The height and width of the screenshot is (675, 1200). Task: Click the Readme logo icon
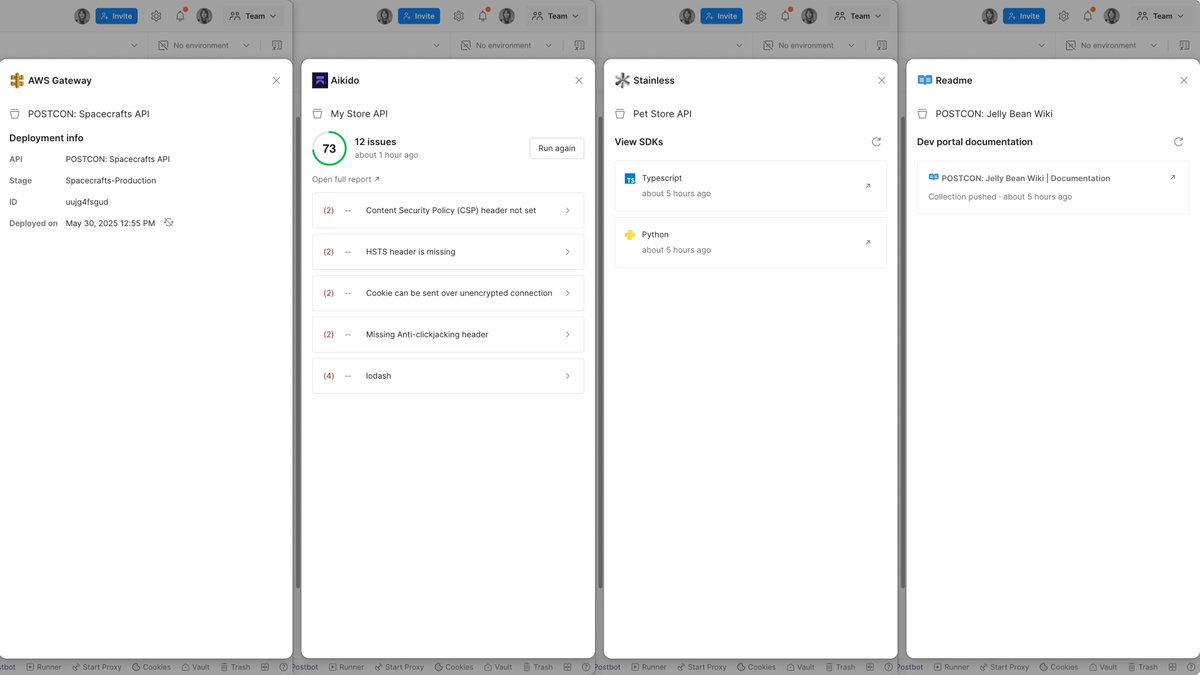[x=924, y=80]
